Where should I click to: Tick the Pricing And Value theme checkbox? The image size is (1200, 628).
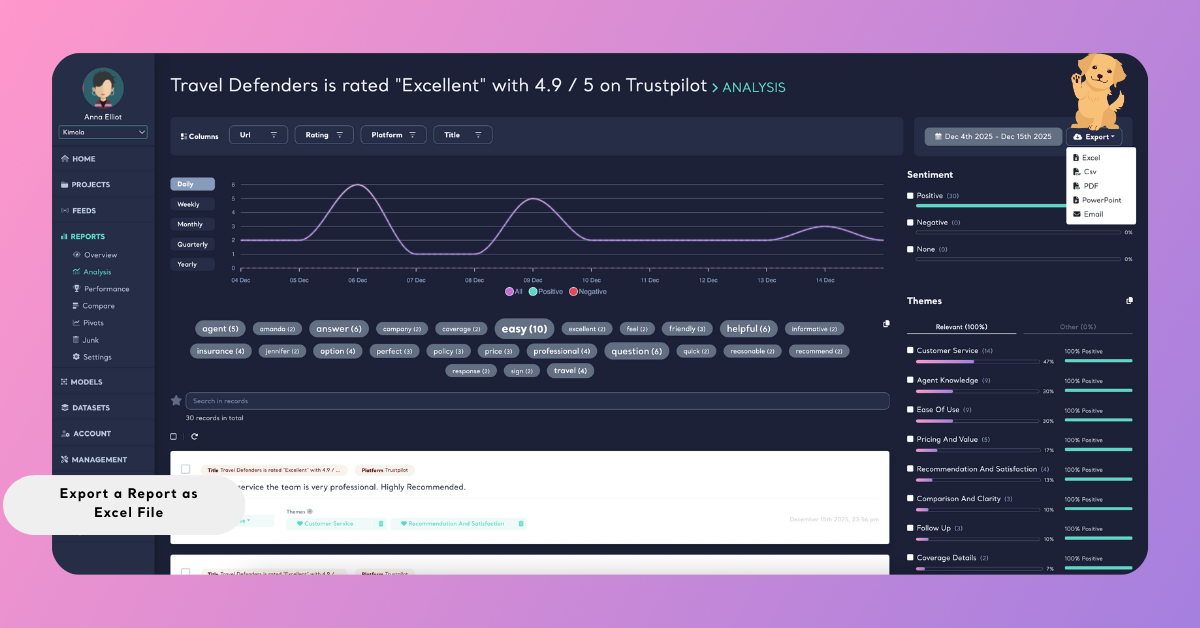click(x=910, y=439)
